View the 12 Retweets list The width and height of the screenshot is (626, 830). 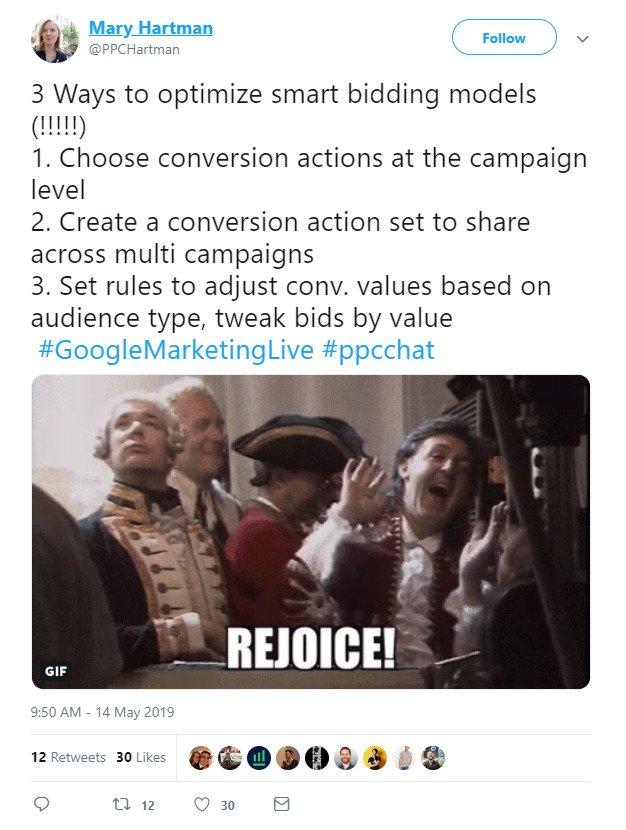click(x=68, y=757)
